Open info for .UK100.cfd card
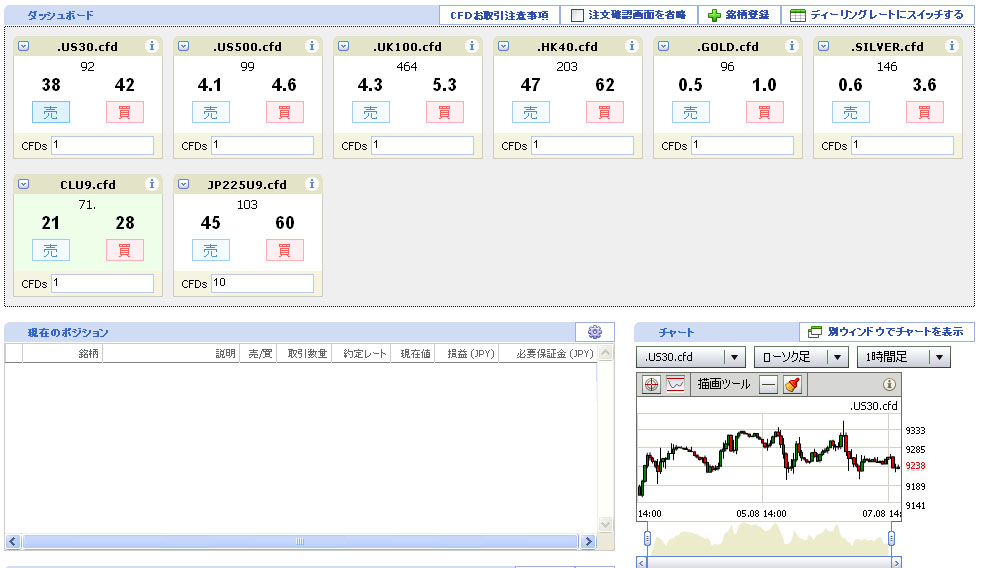Screen dimensions: 981x568 (472, 46)
